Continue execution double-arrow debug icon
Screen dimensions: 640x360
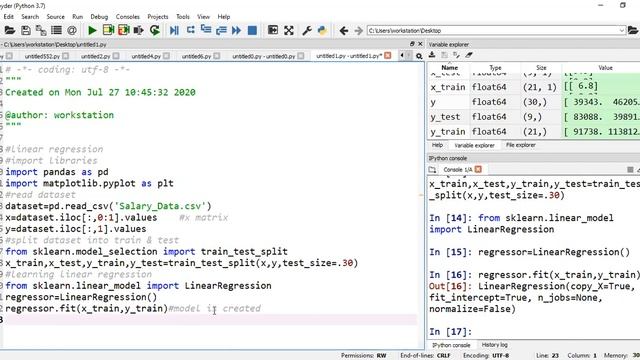(236, 30)
